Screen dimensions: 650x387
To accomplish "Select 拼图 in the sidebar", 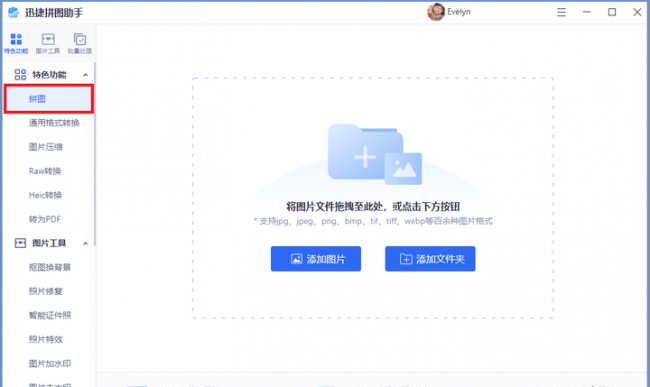I will pos(49,99).
